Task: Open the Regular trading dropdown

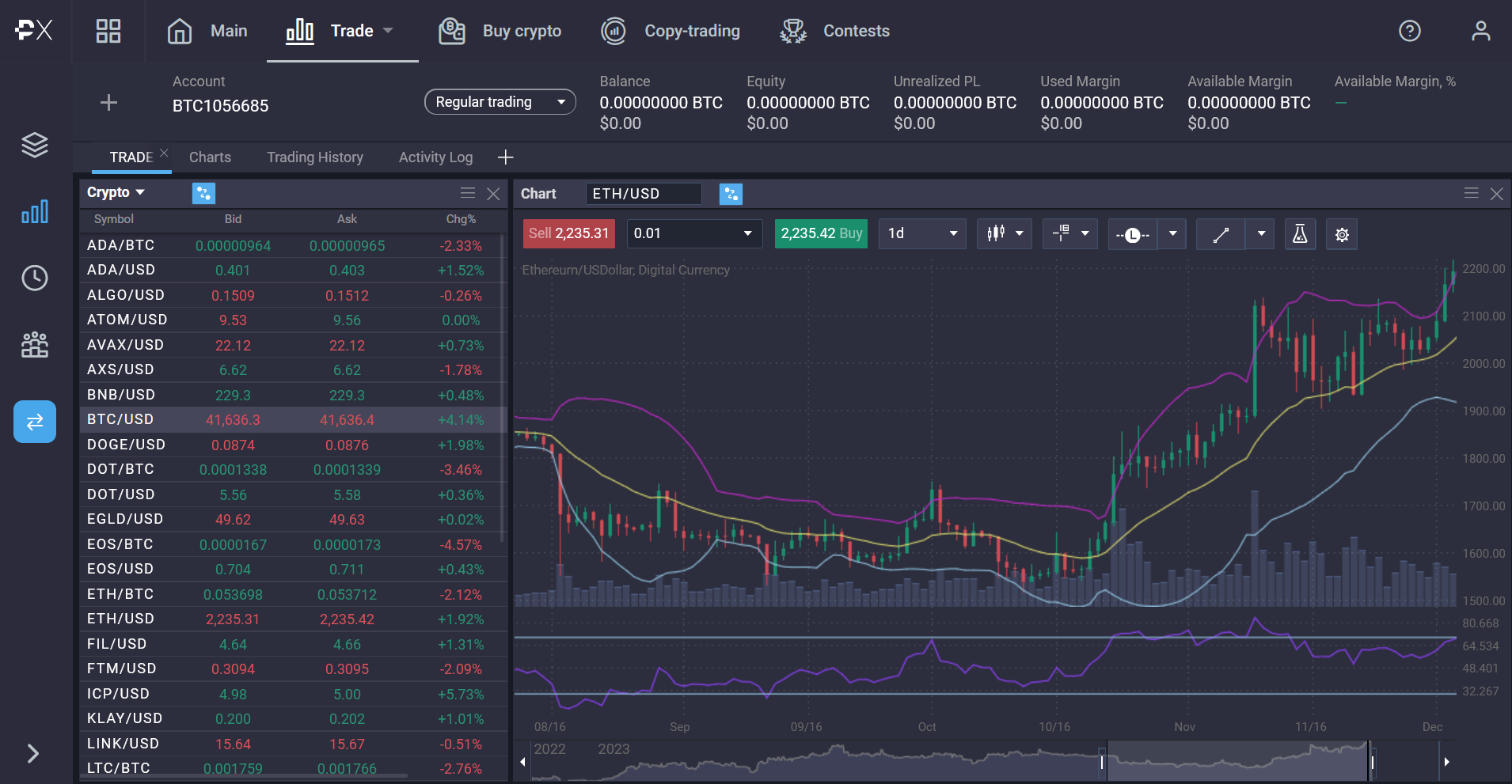Action: (500, 102)
